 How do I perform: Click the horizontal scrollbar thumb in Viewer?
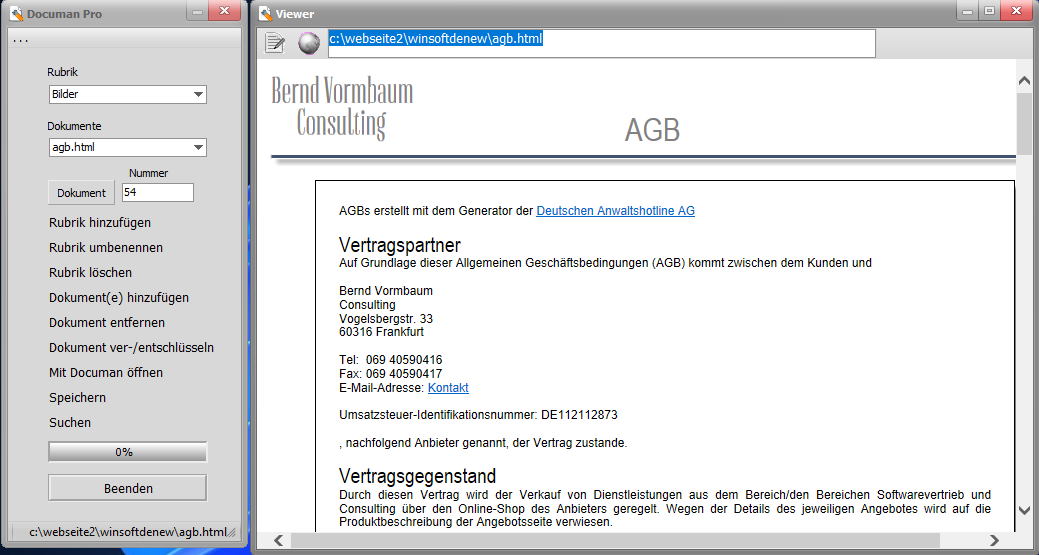pyautogui.click(x=615, y=540)
